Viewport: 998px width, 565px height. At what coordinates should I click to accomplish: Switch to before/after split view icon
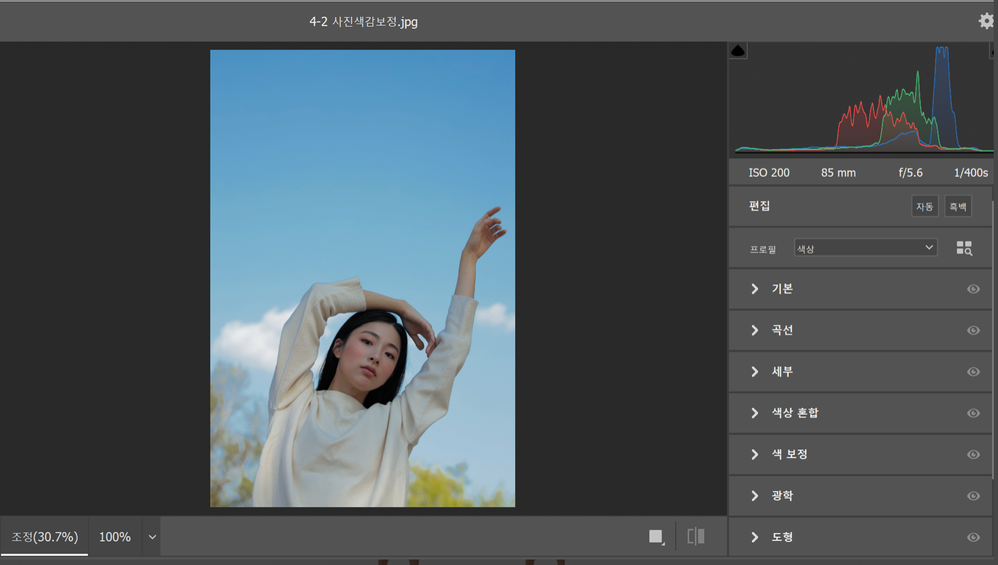coord(696,536)
